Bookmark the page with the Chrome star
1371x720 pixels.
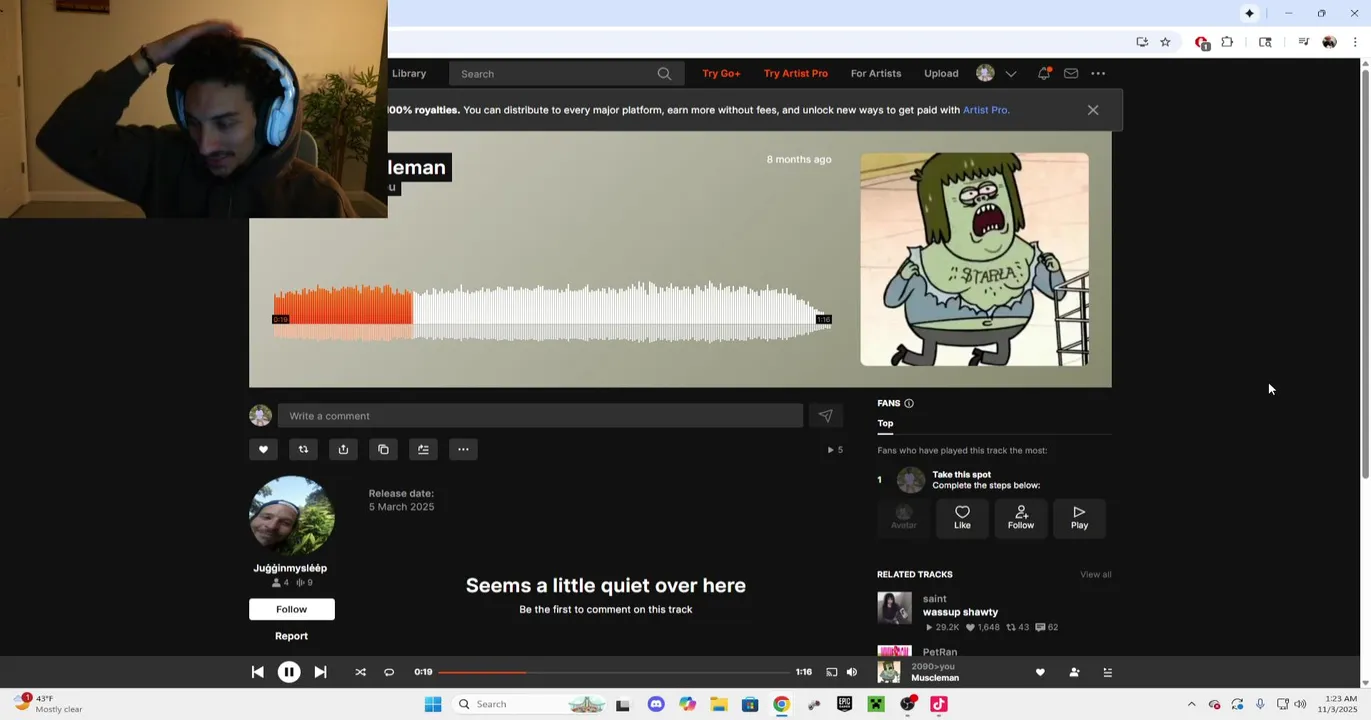1165,42
